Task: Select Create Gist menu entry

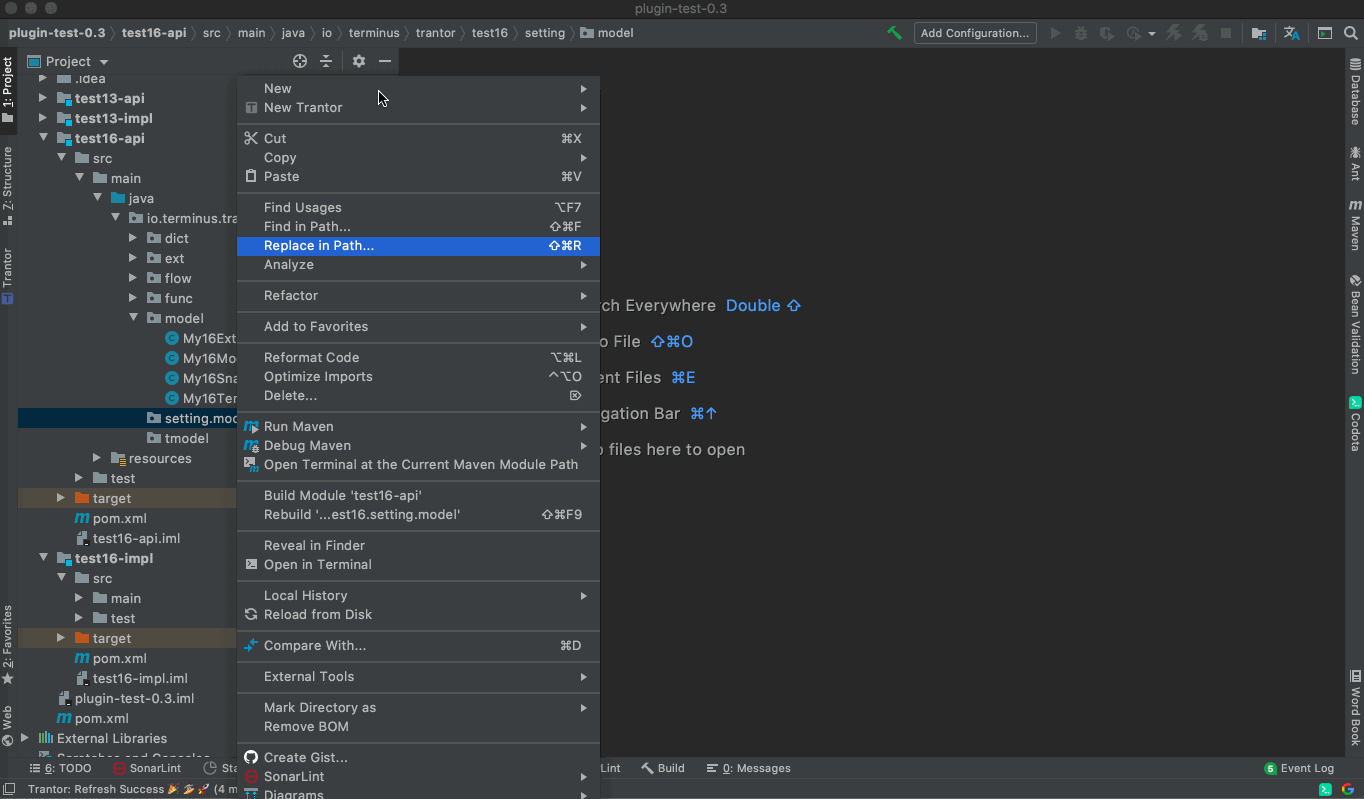Action: [418, 758]
